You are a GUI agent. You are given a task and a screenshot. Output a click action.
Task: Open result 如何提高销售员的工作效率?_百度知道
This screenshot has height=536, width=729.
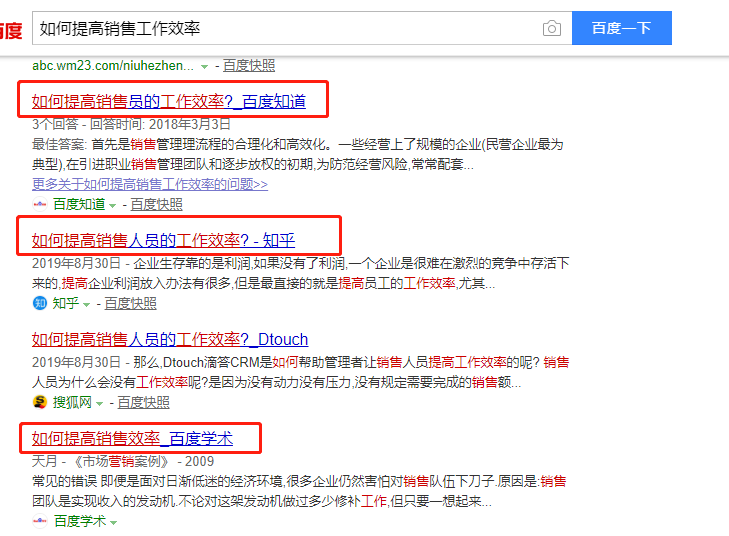(x=169, y=101)
